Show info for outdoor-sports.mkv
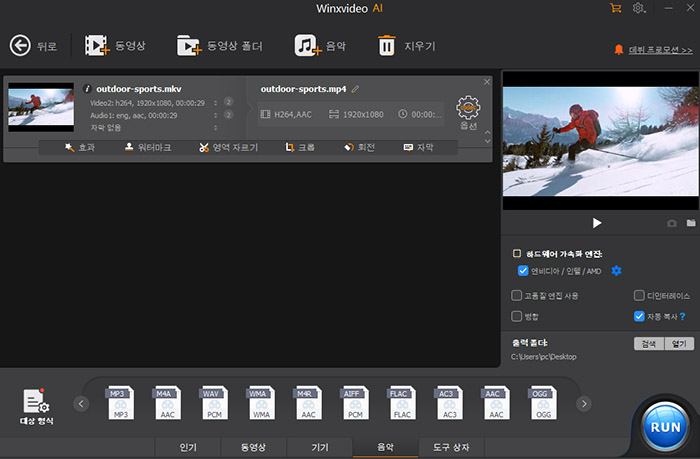This screenshot has width=700, height=459. 87,89
